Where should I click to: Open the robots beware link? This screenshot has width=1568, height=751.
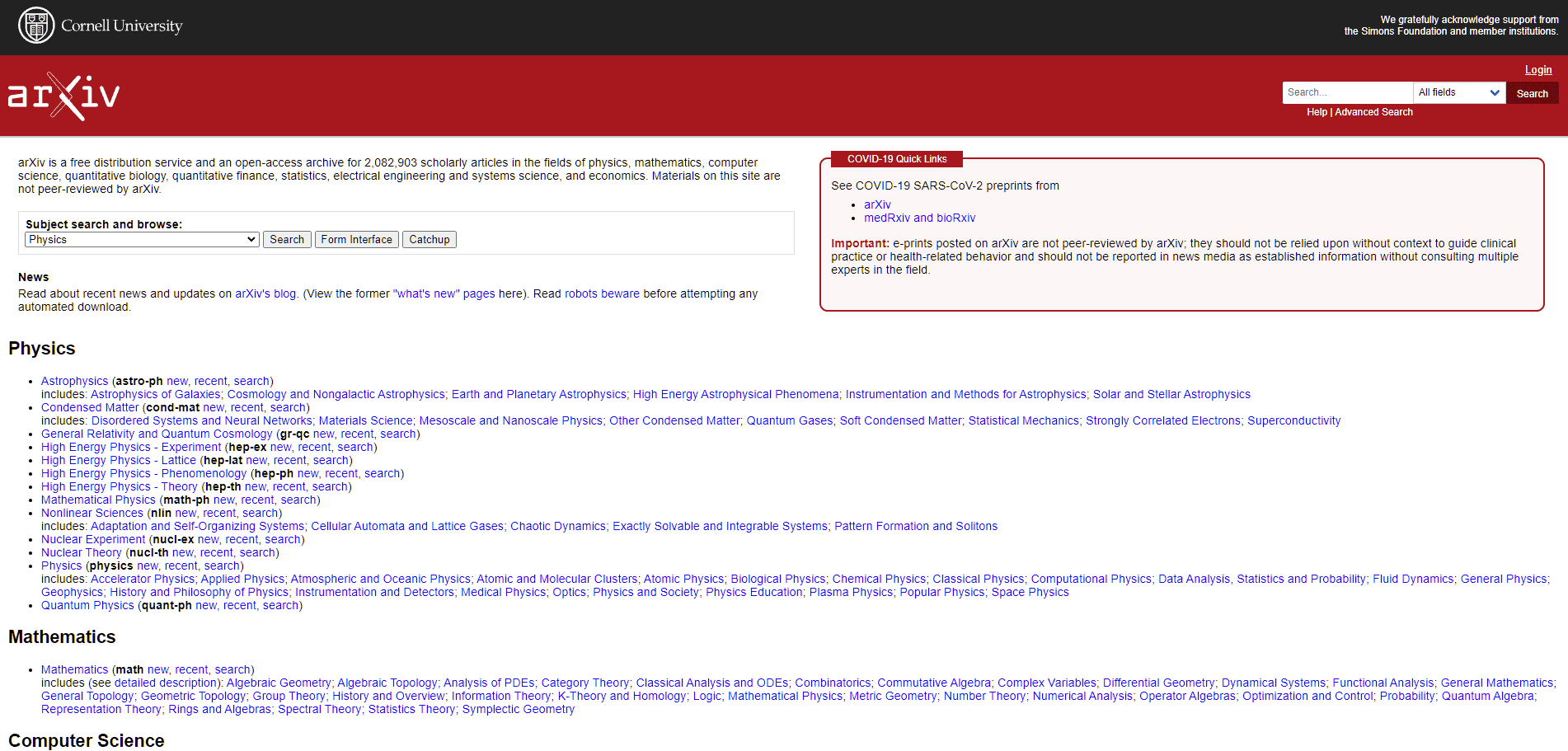pos(602,293)
